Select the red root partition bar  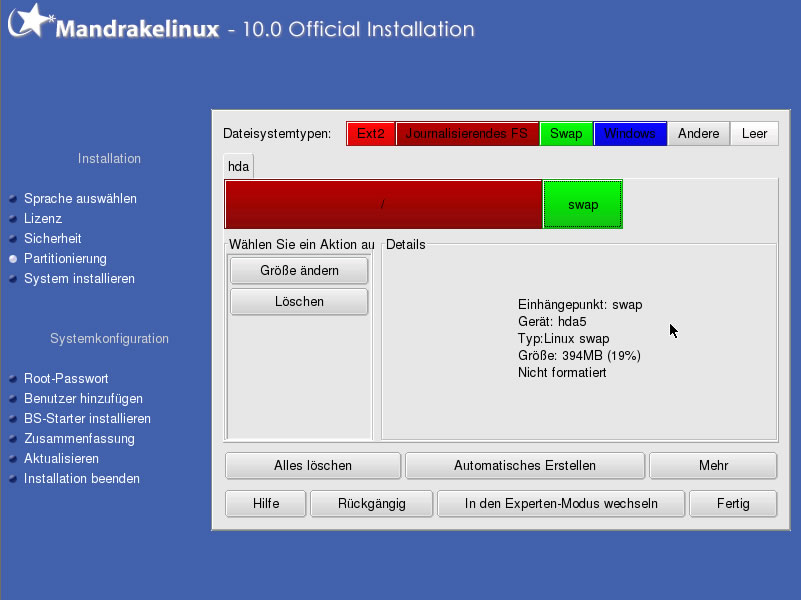[x=383, y=204]
